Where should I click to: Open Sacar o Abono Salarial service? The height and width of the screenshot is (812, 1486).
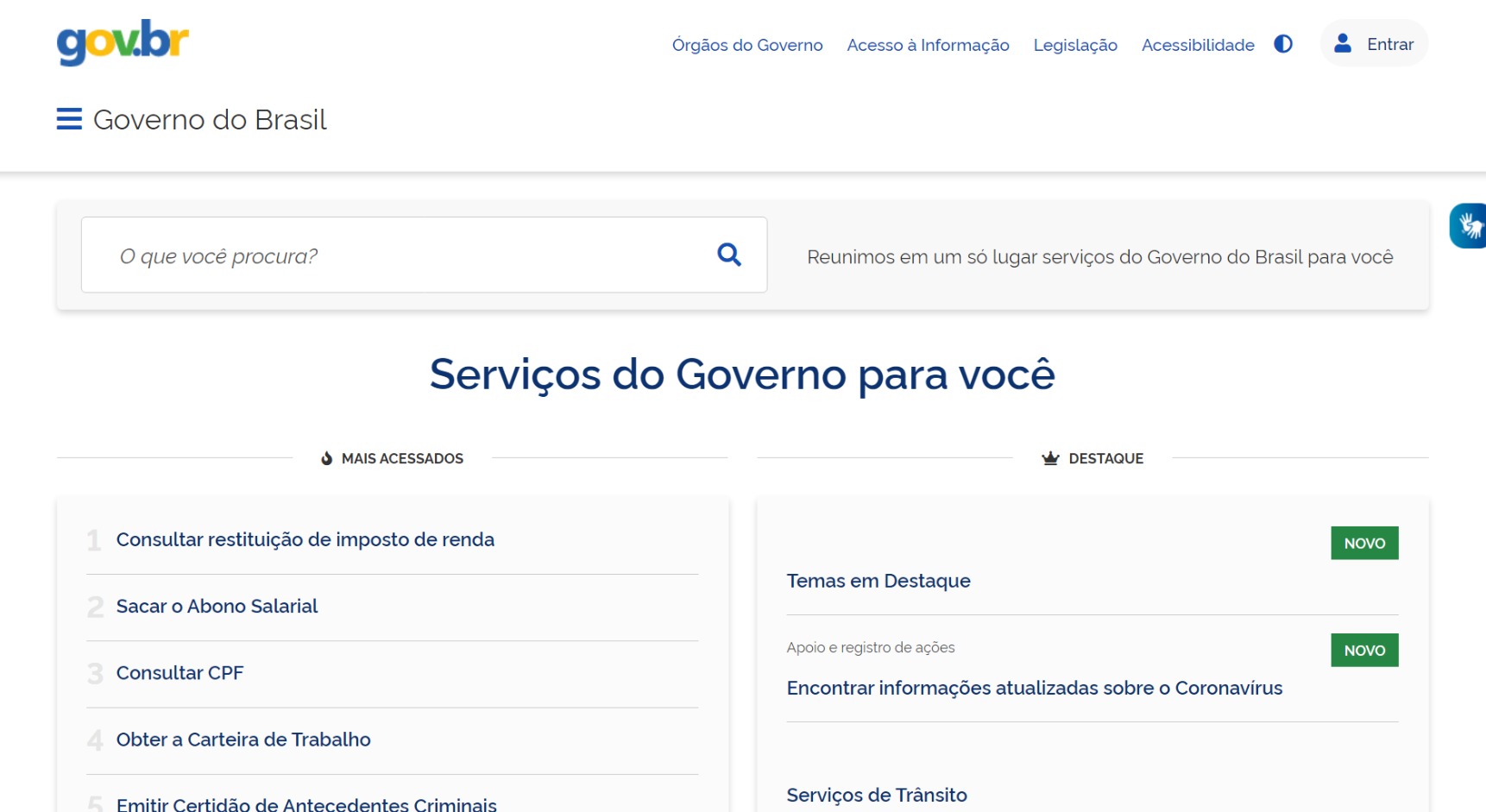pos(217,606)
